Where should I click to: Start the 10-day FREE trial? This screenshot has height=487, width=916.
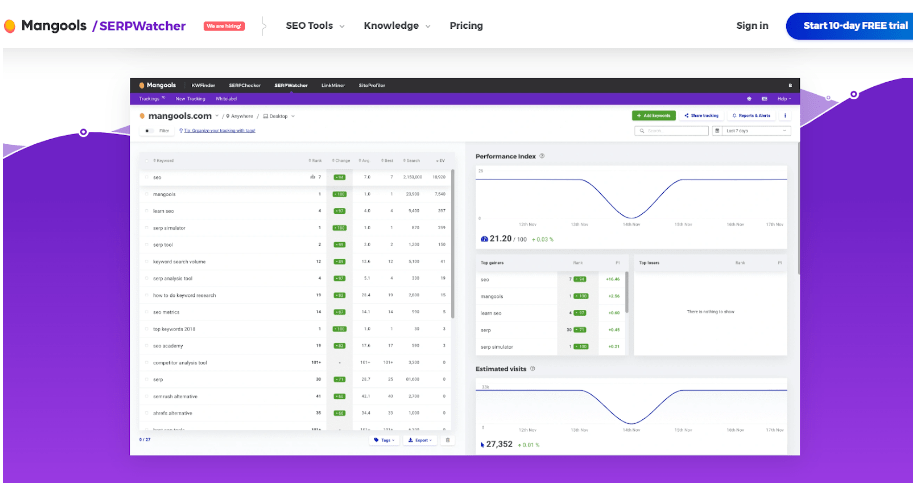(851, 26)
